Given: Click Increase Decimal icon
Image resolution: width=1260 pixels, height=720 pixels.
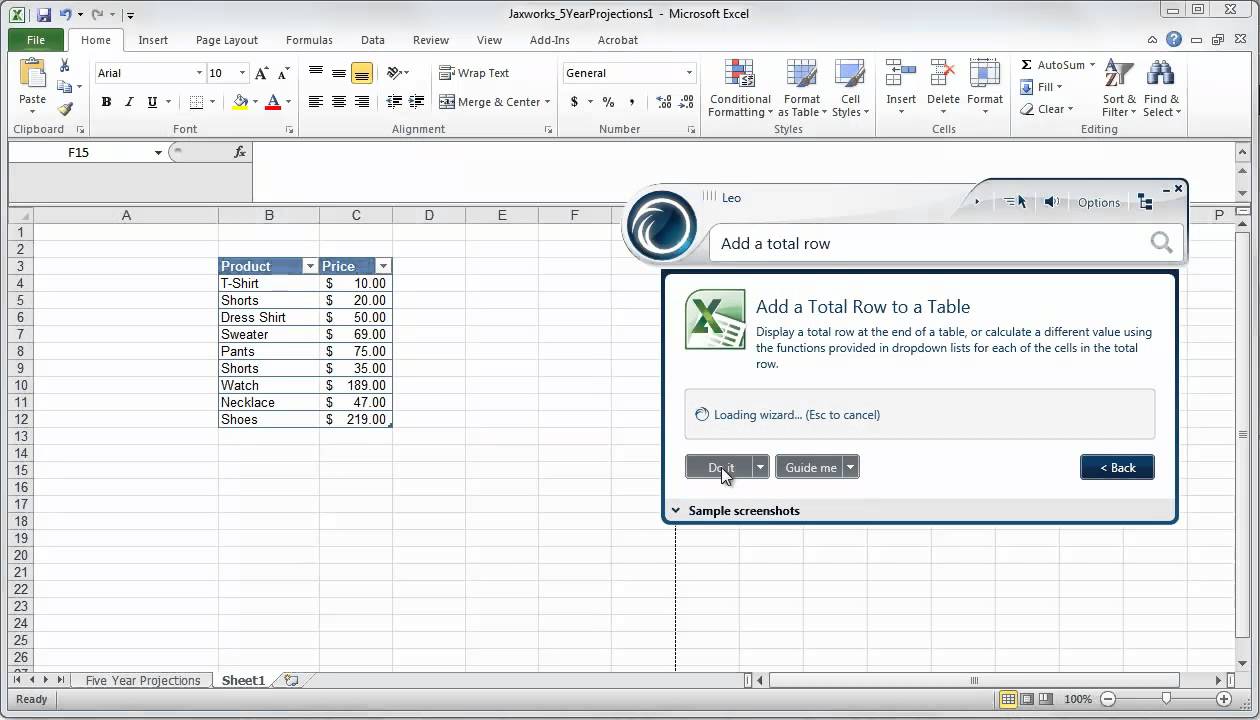Looking at the screenshot, I should coord(664,102).
